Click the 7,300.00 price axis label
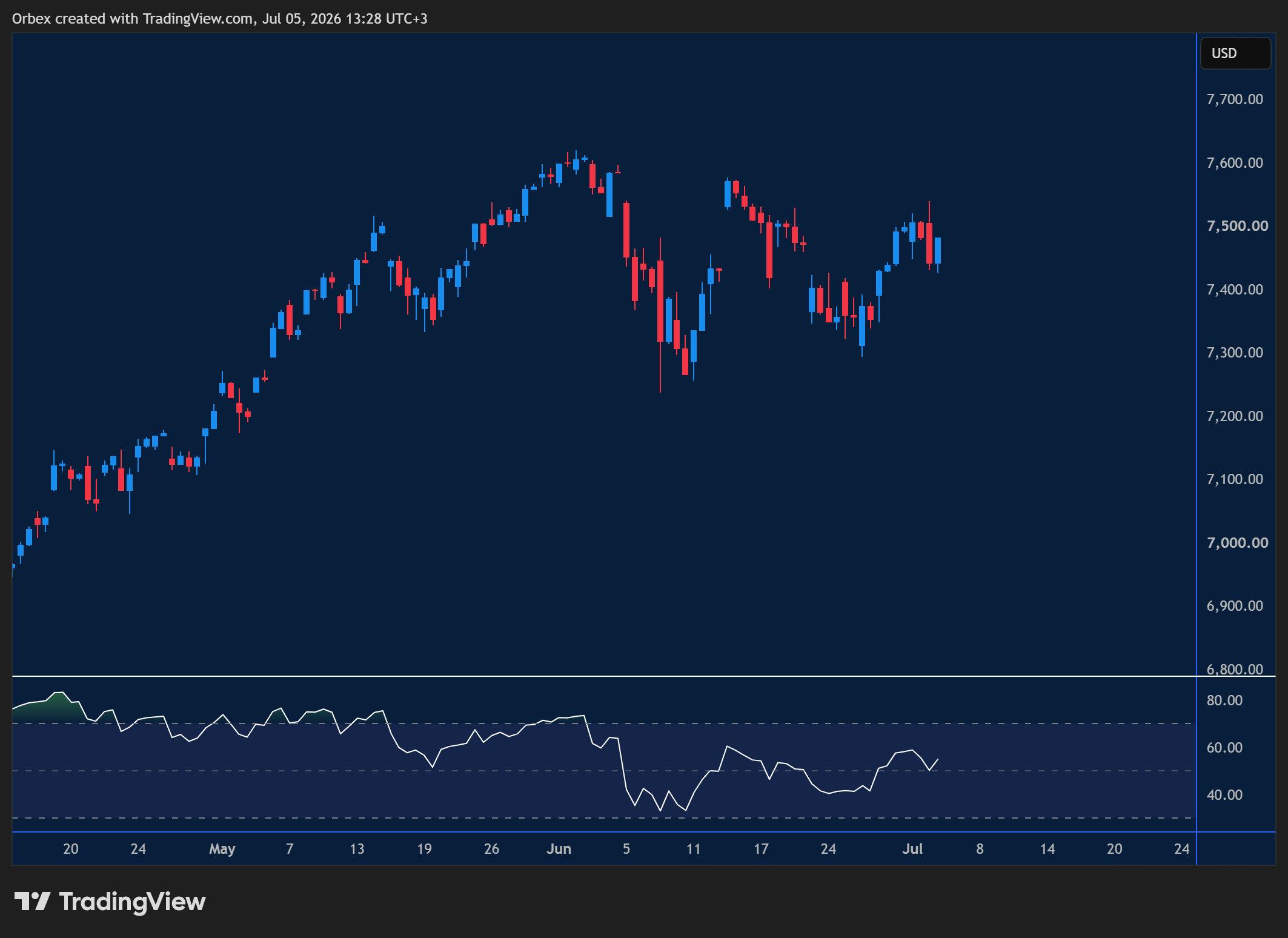The width and height of the screenshot is (1288, 938). (x=1235, y=353)
